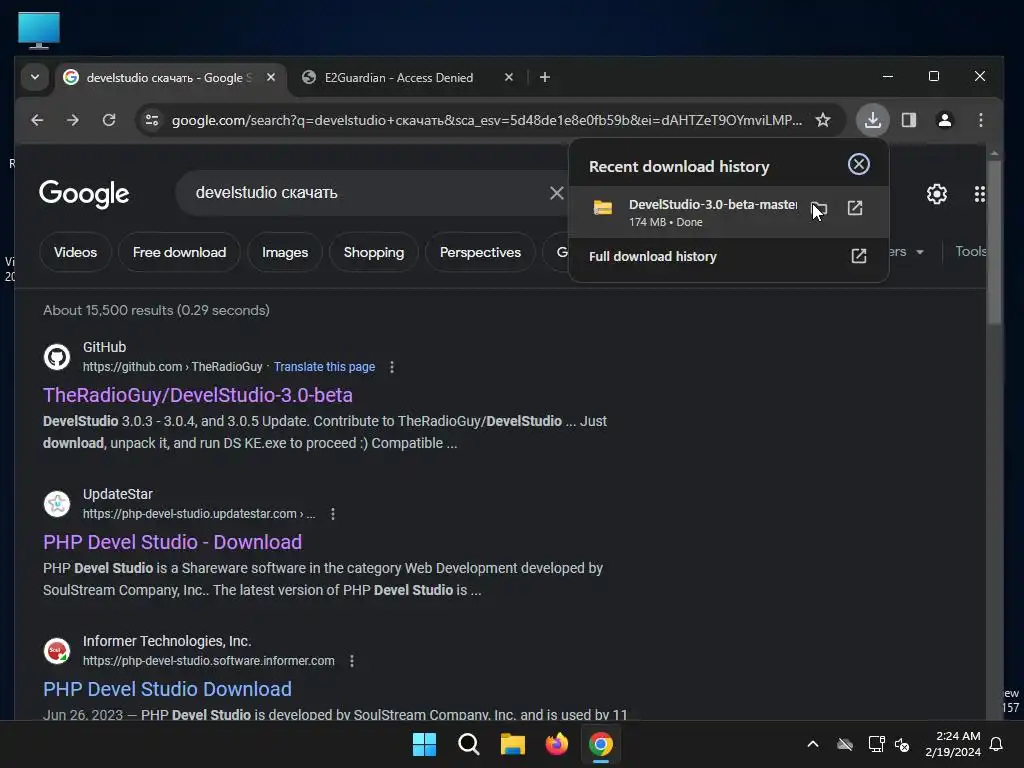Viewport: 1024px width, 768px height.
Task: Open PHP Devel Studio - Download link
Action: [x=172, y=542]
